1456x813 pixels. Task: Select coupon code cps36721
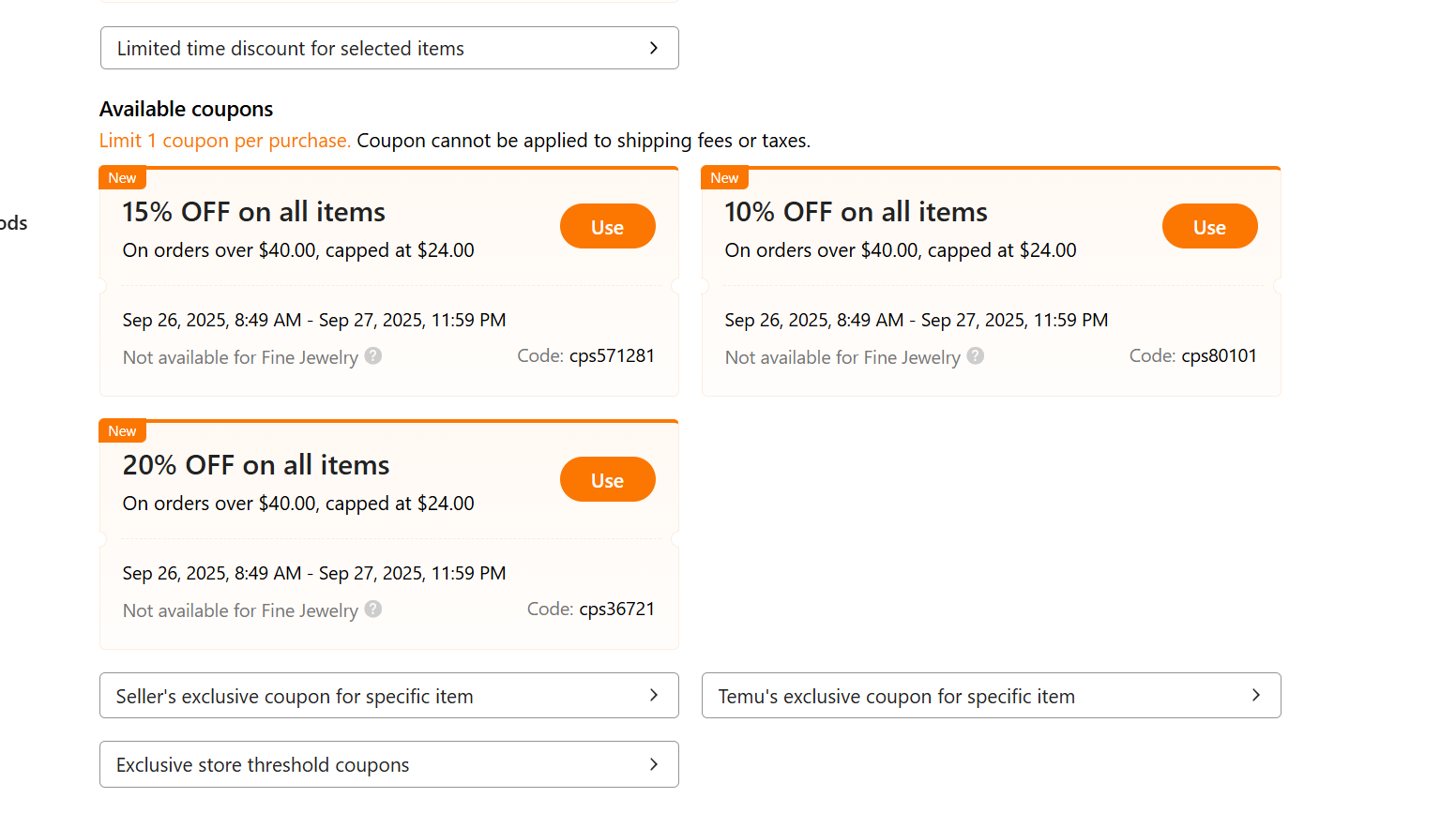[616, 610]
